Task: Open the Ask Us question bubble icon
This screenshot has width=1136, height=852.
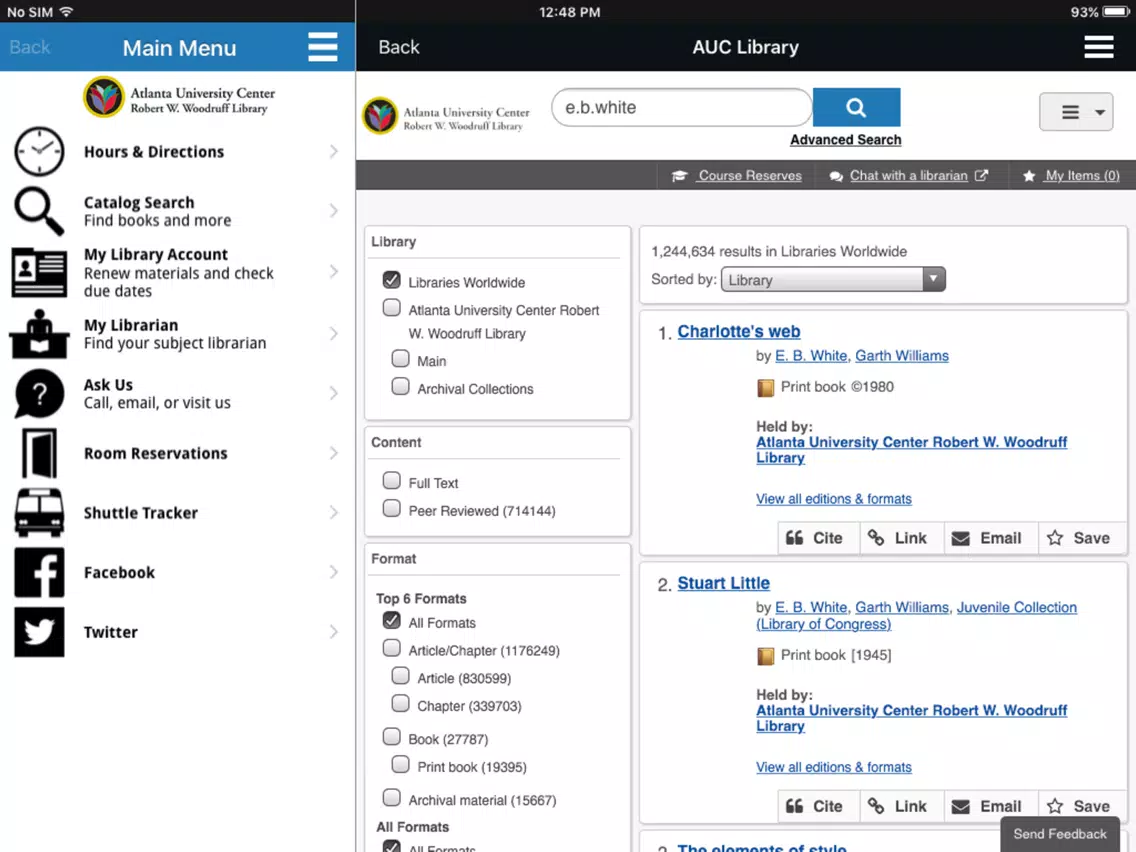Action: pyautogui.click(x=39, y=393)
